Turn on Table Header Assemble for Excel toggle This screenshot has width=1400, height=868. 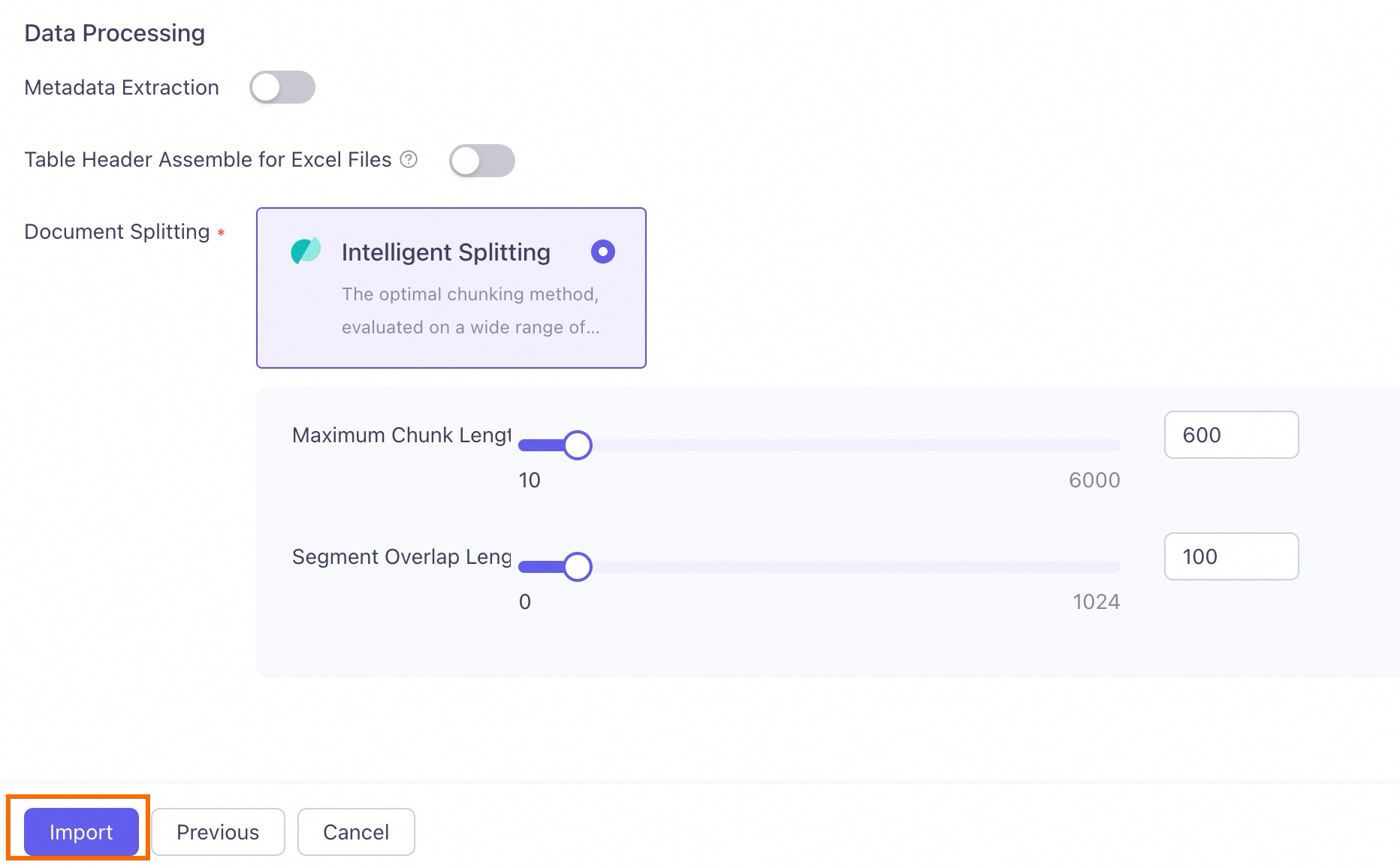(482, 161)
